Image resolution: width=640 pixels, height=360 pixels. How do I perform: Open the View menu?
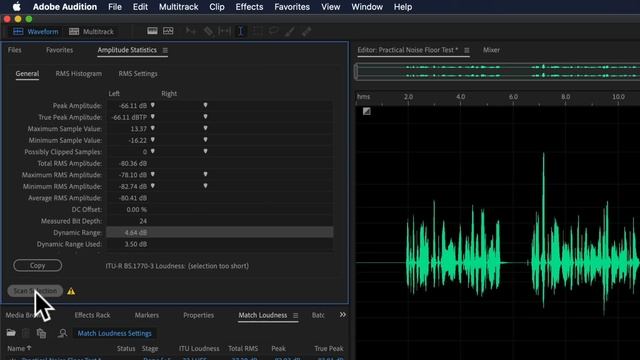pyautogui.click(x=331, y=7)
